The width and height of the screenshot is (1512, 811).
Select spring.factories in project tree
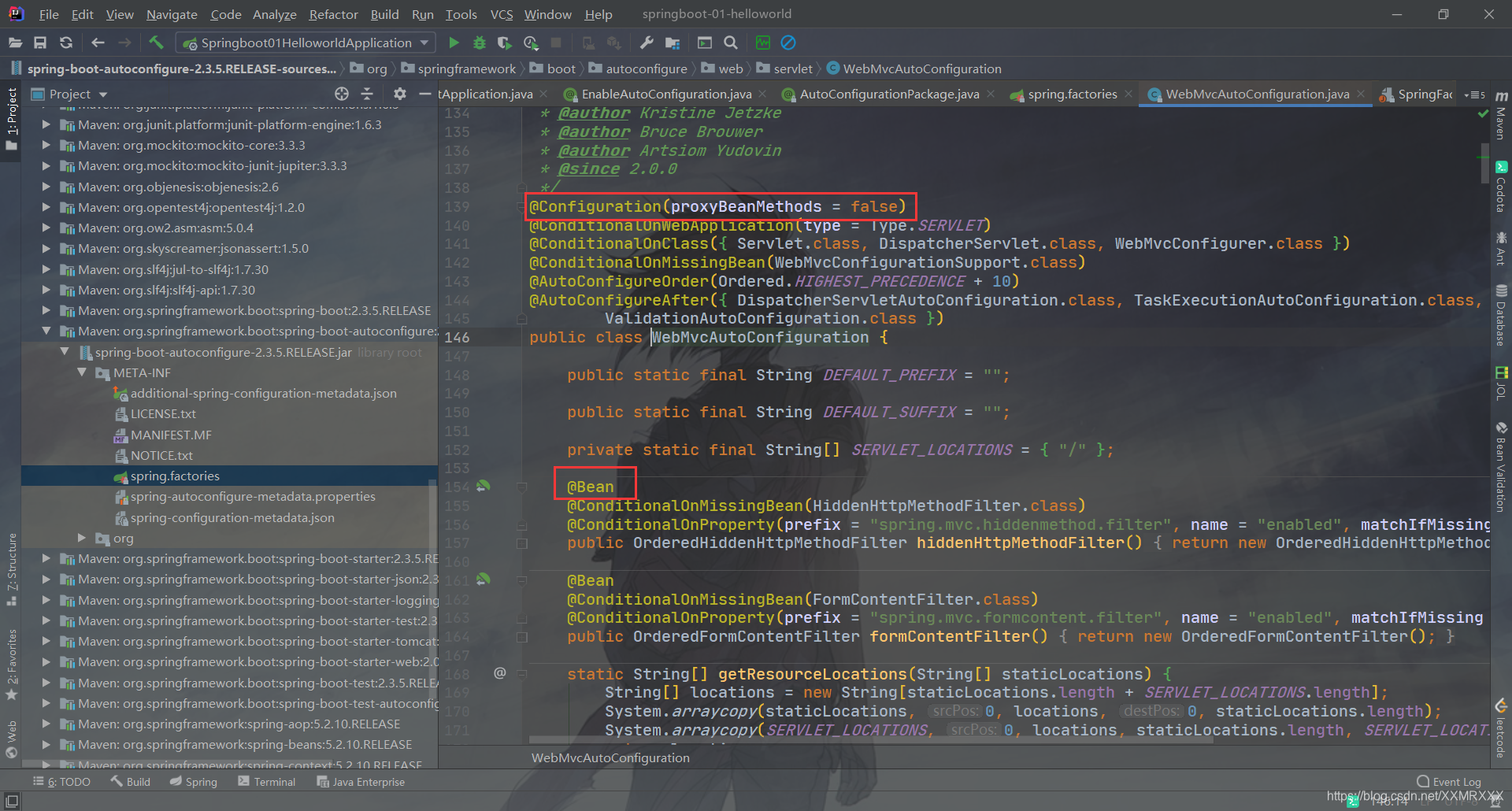click(x=175, y=476)
